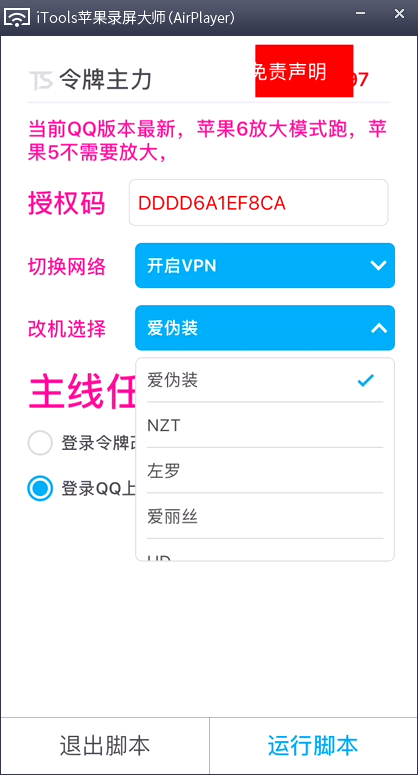
Task: Expand the 开启VPN network dropdown
Action: click(265, 265)
